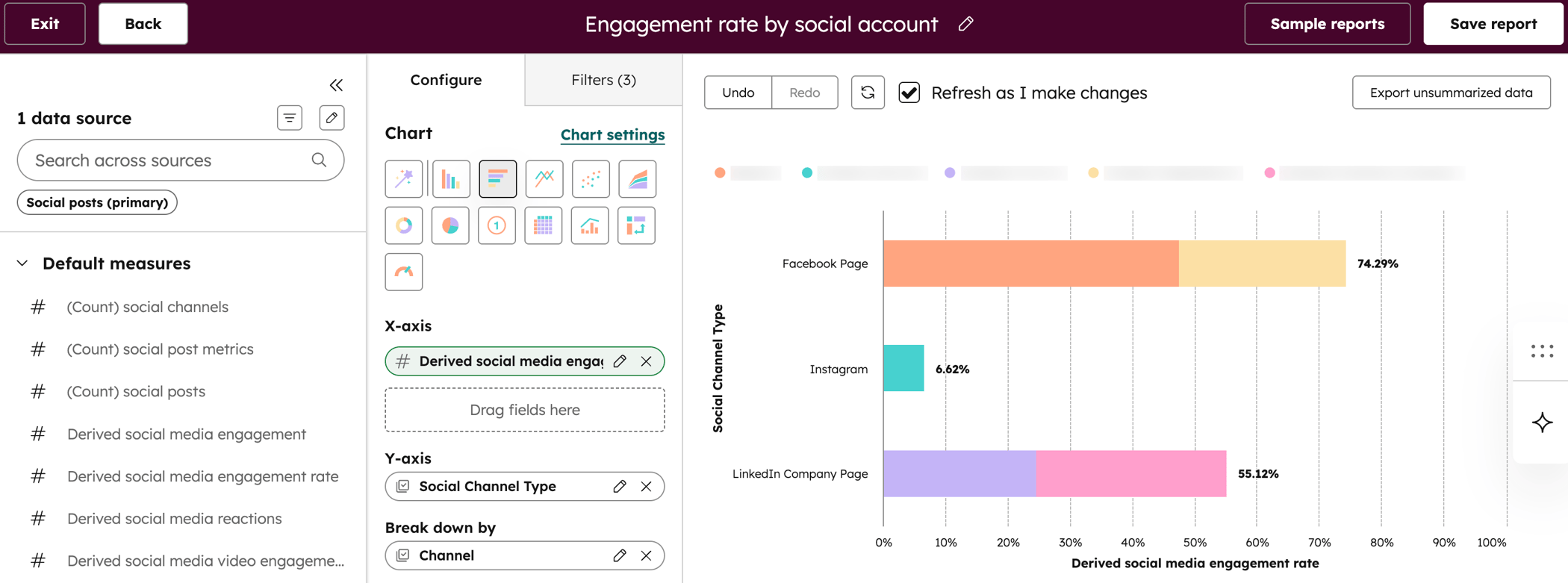Choose the scatter plot chart type
1568x583 pixels.
tap(591, 179)
